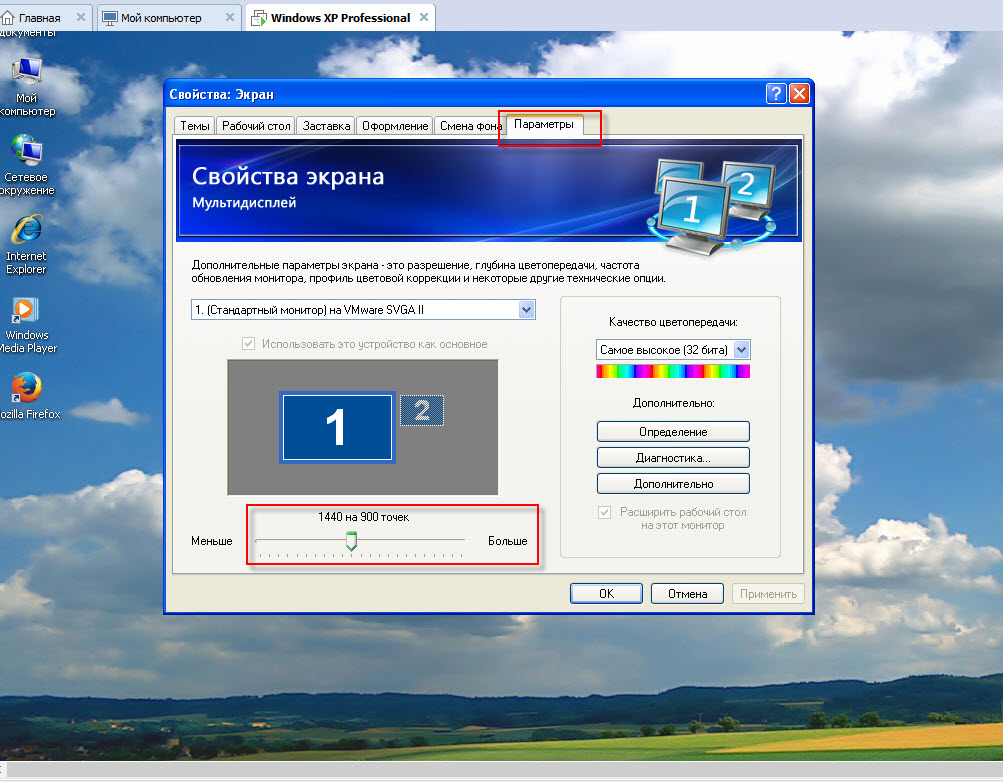Click the Отмена button
This screenshot has width=1003, height=782.
click(688, 593)
